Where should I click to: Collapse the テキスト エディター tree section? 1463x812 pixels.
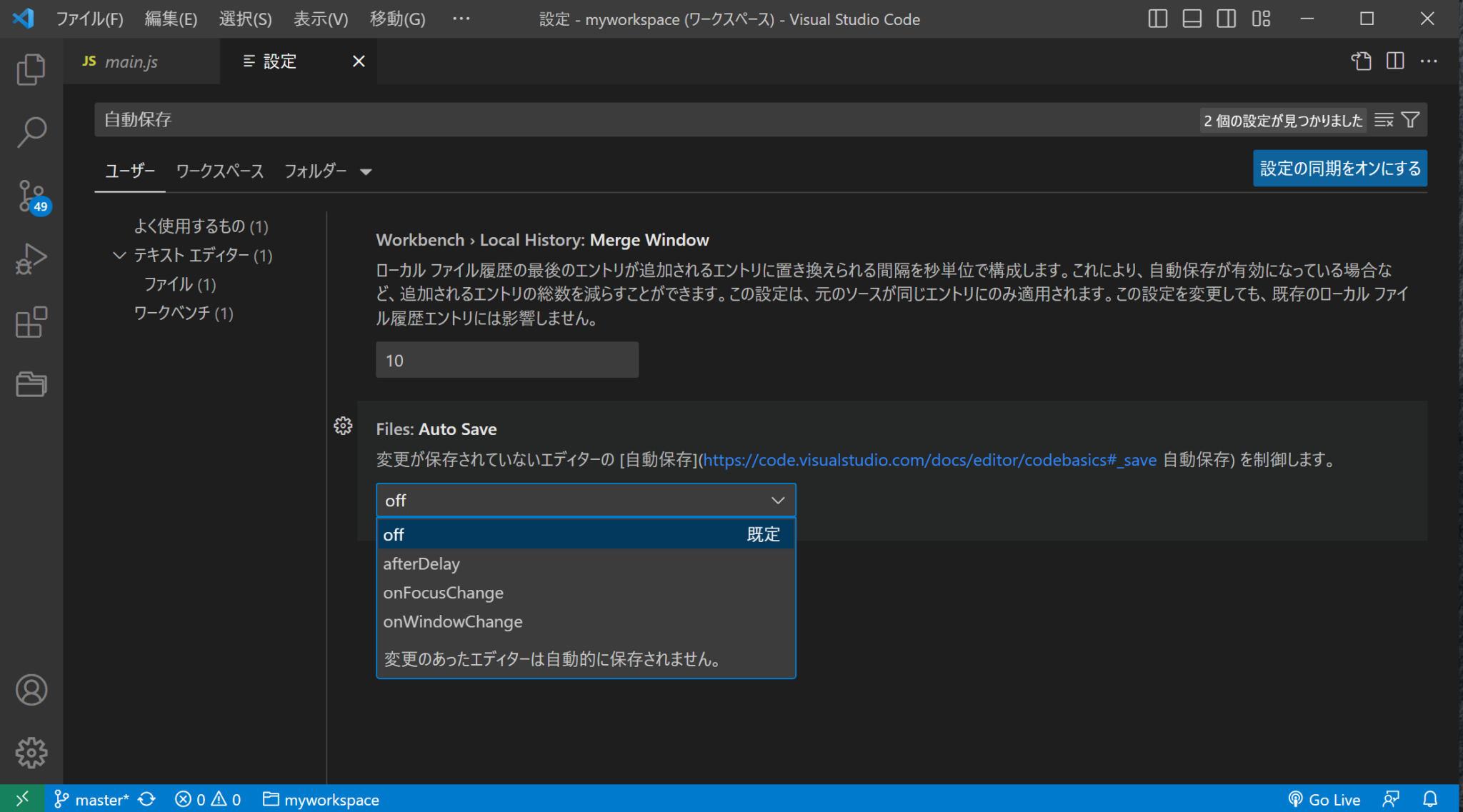pos(119,255)
